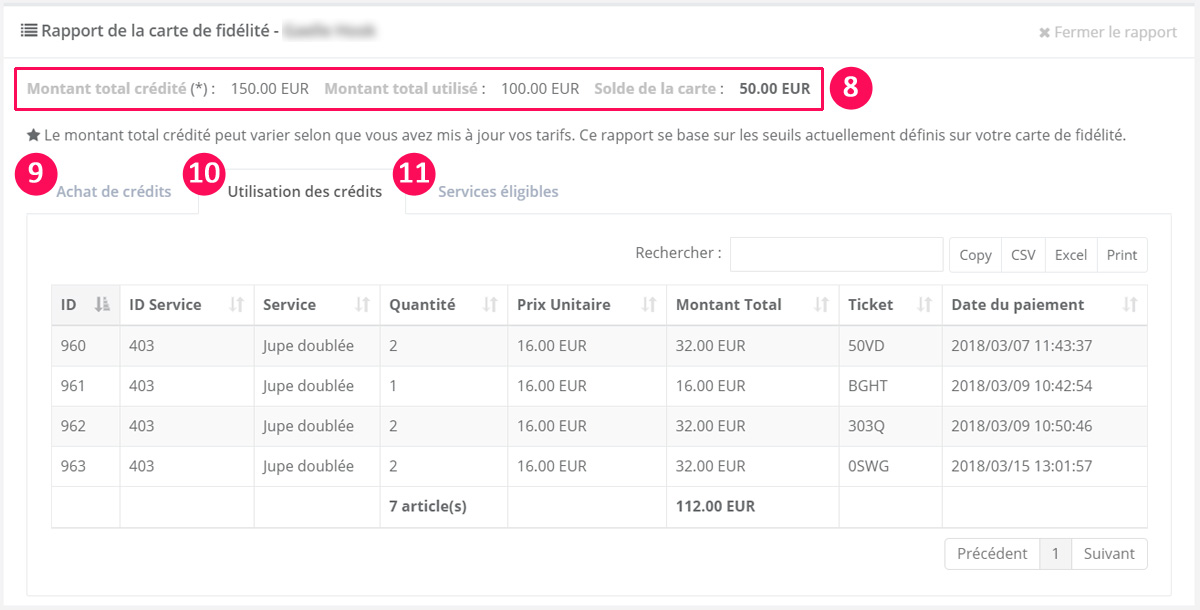
Task: Click sort arrows on ID Service column
Action: point(237,305)
